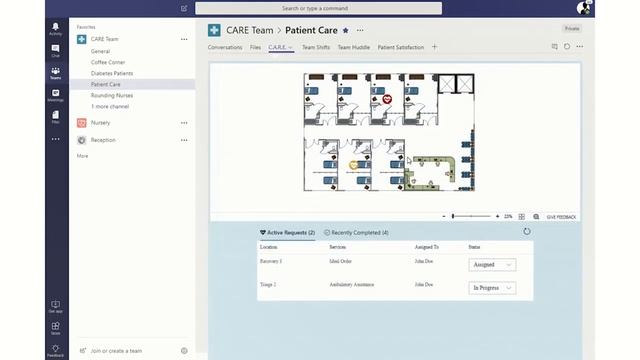Click yellow heart alert on floor plan
The height and width of the screenshot is (360, 640).
[354, 165]
